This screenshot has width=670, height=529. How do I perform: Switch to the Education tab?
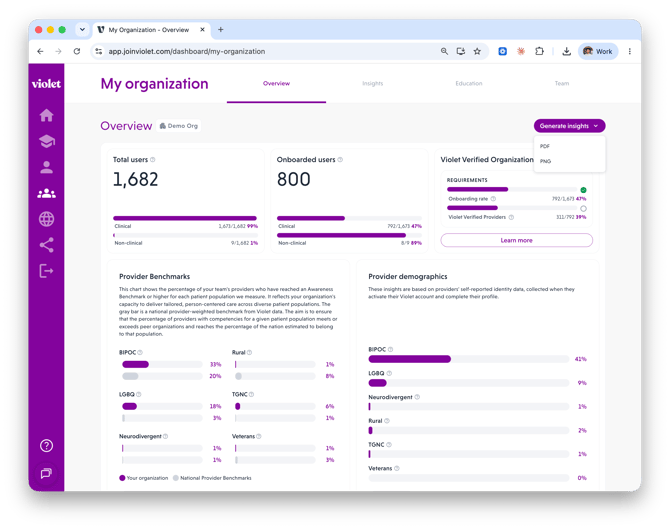pyautogui.click(x=469, y=84)
